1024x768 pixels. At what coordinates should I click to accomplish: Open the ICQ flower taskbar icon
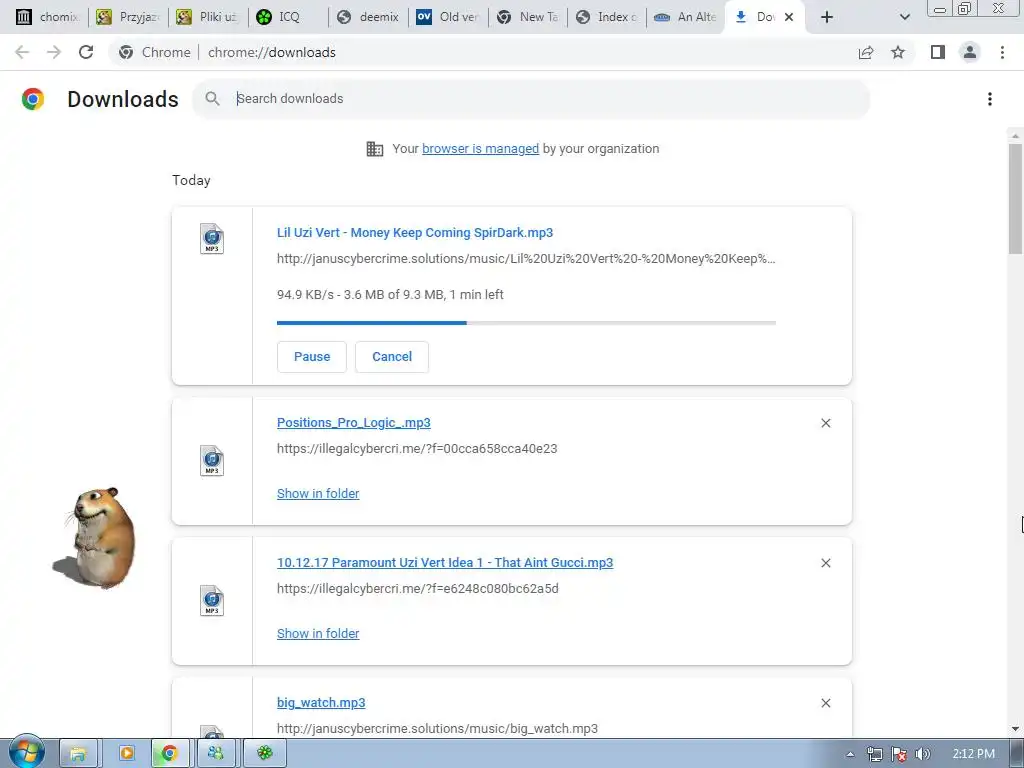264,753
